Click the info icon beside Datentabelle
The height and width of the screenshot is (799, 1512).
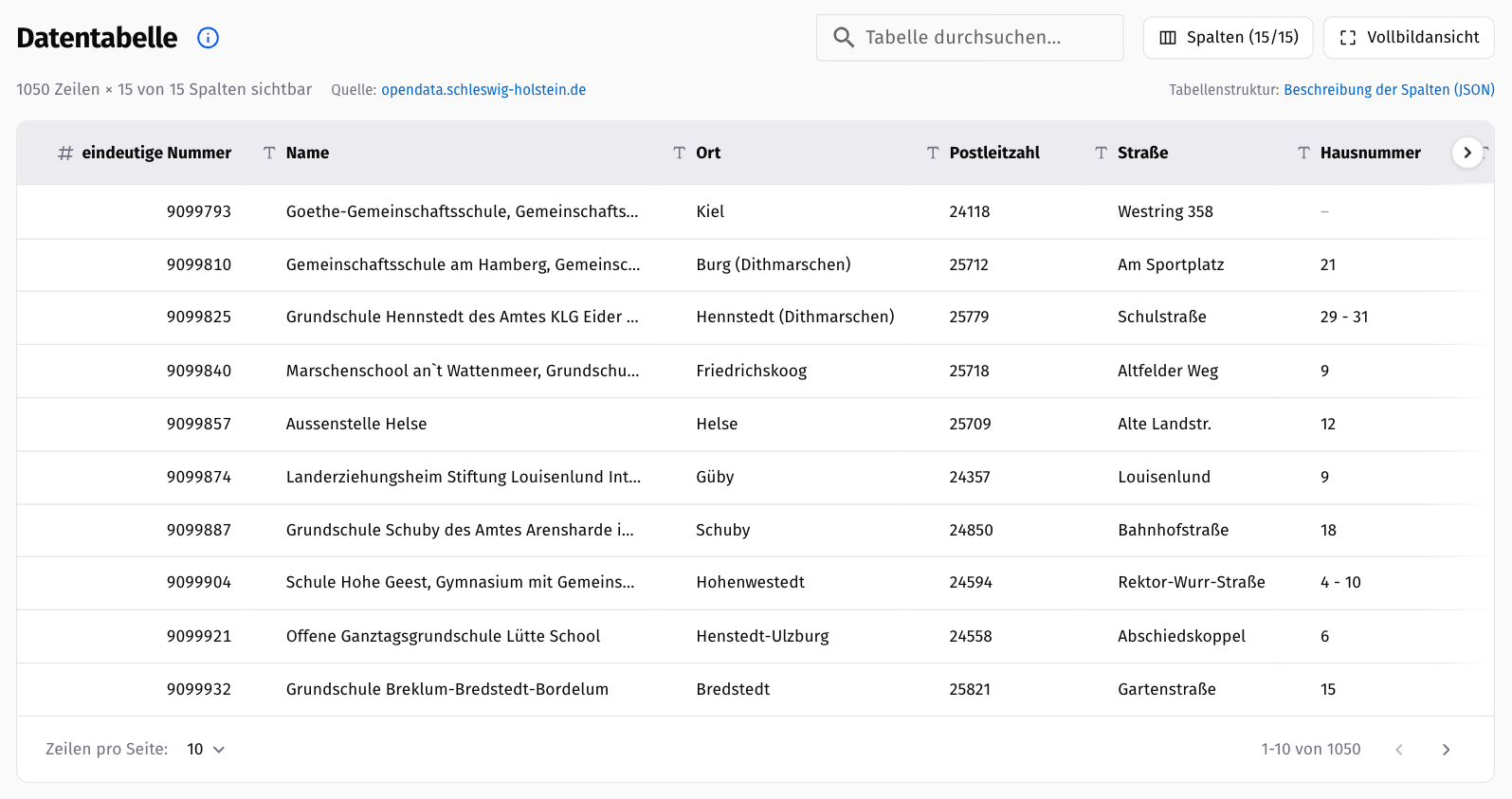pos(208,38)
